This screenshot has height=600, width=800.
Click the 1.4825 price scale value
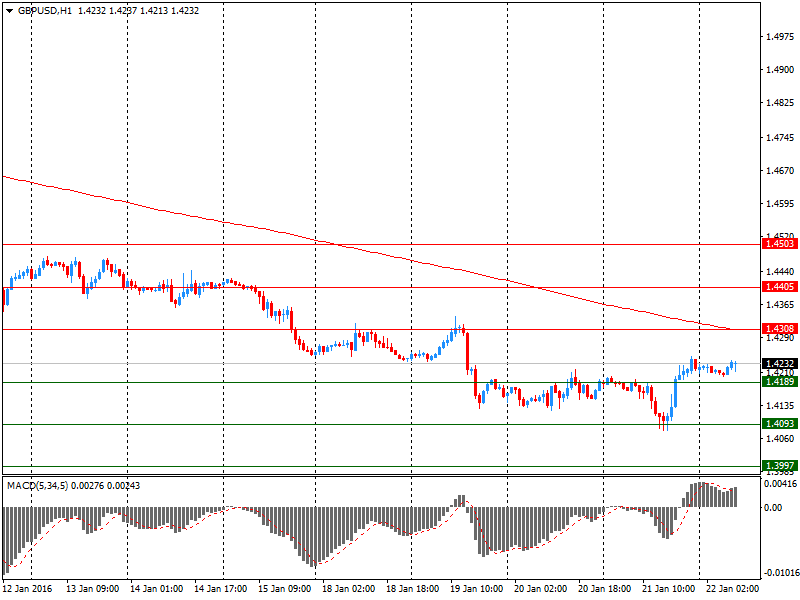click(x=780, y=103)
